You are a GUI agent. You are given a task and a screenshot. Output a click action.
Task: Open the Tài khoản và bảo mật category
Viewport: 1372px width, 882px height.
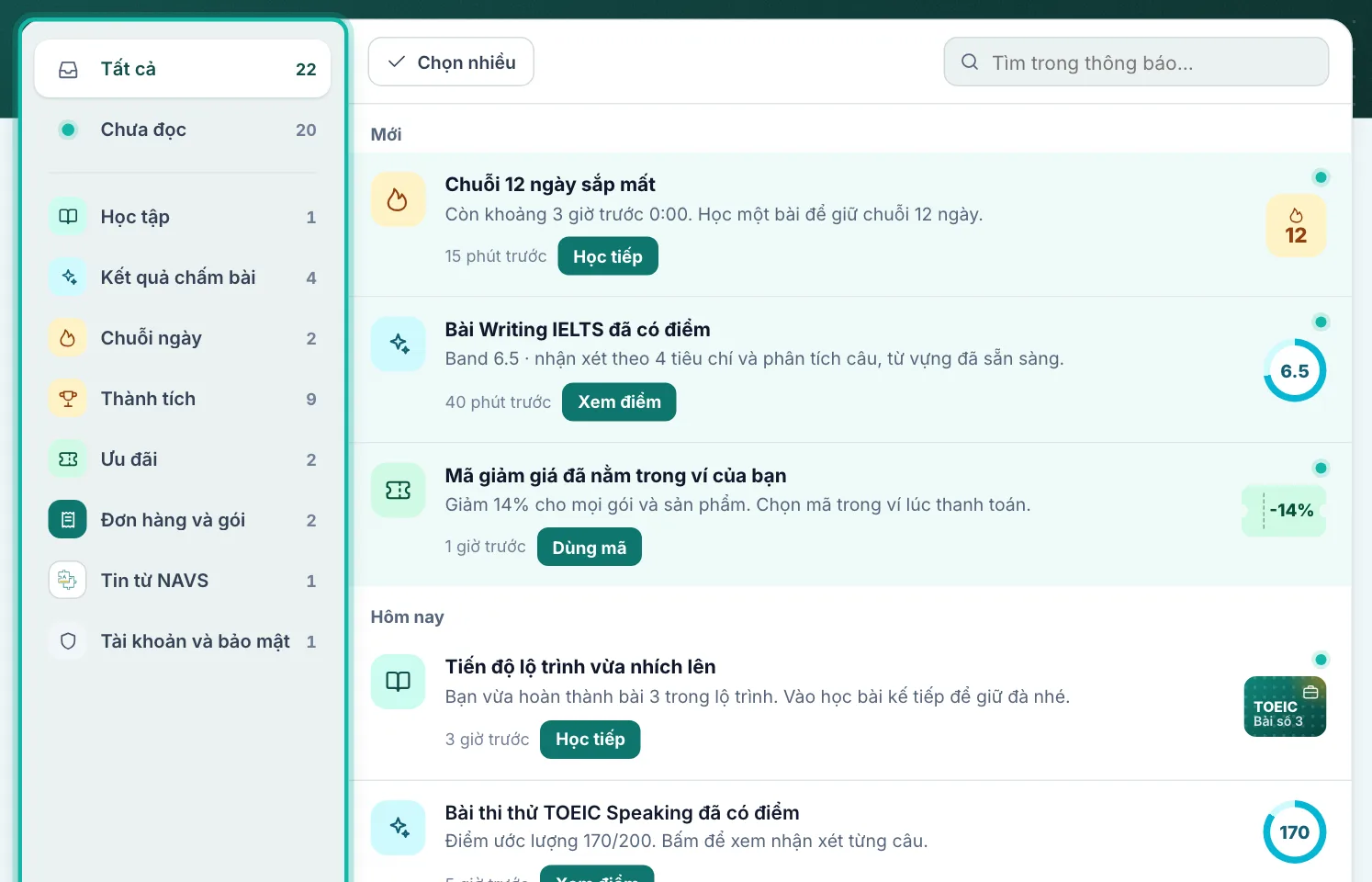(183, 641)
